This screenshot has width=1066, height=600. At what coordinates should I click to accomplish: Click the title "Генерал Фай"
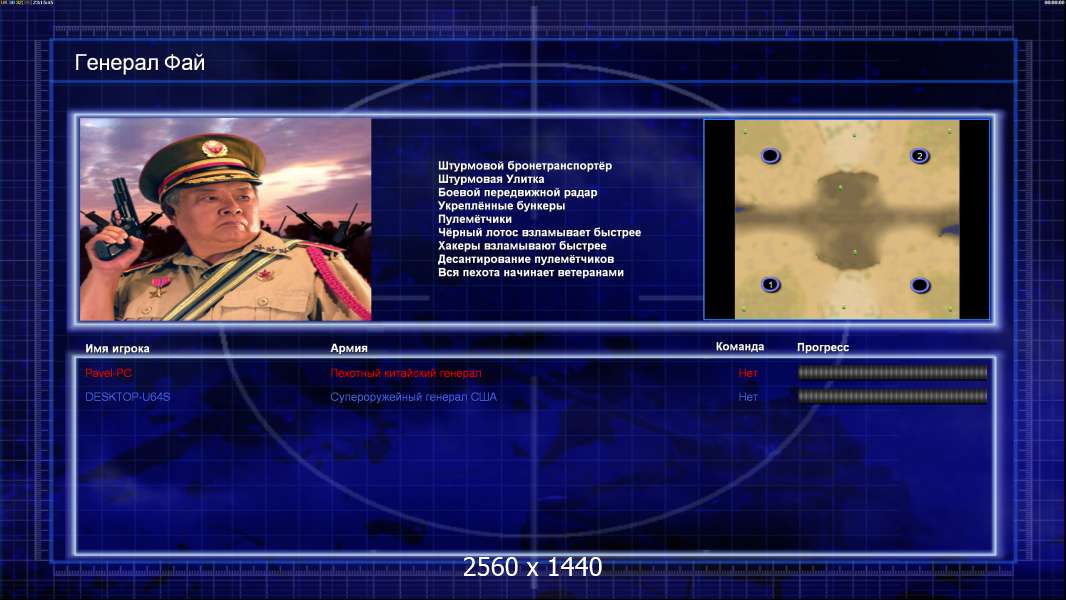point(139,63)
